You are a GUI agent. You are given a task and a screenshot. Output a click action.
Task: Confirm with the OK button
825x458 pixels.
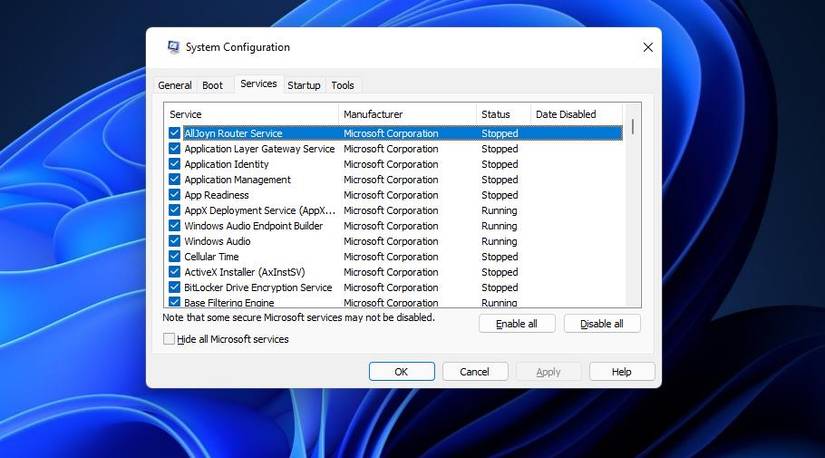click(x=401, y=372)
